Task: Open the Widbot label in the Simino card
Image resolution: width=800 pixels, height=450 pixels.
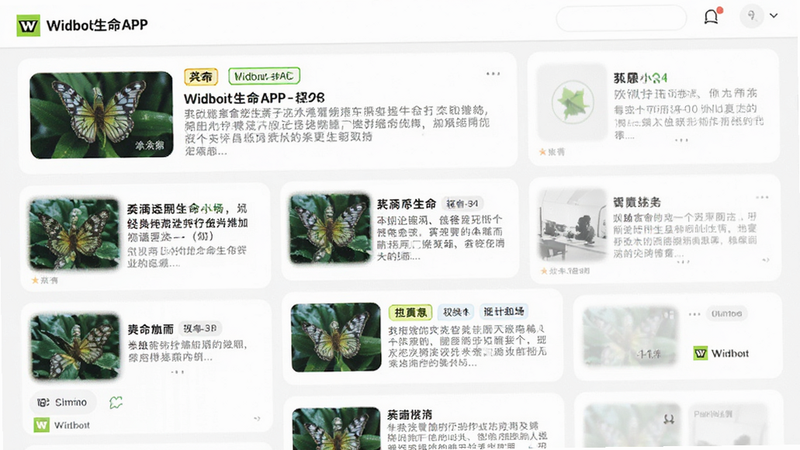Action: point(72,425)
